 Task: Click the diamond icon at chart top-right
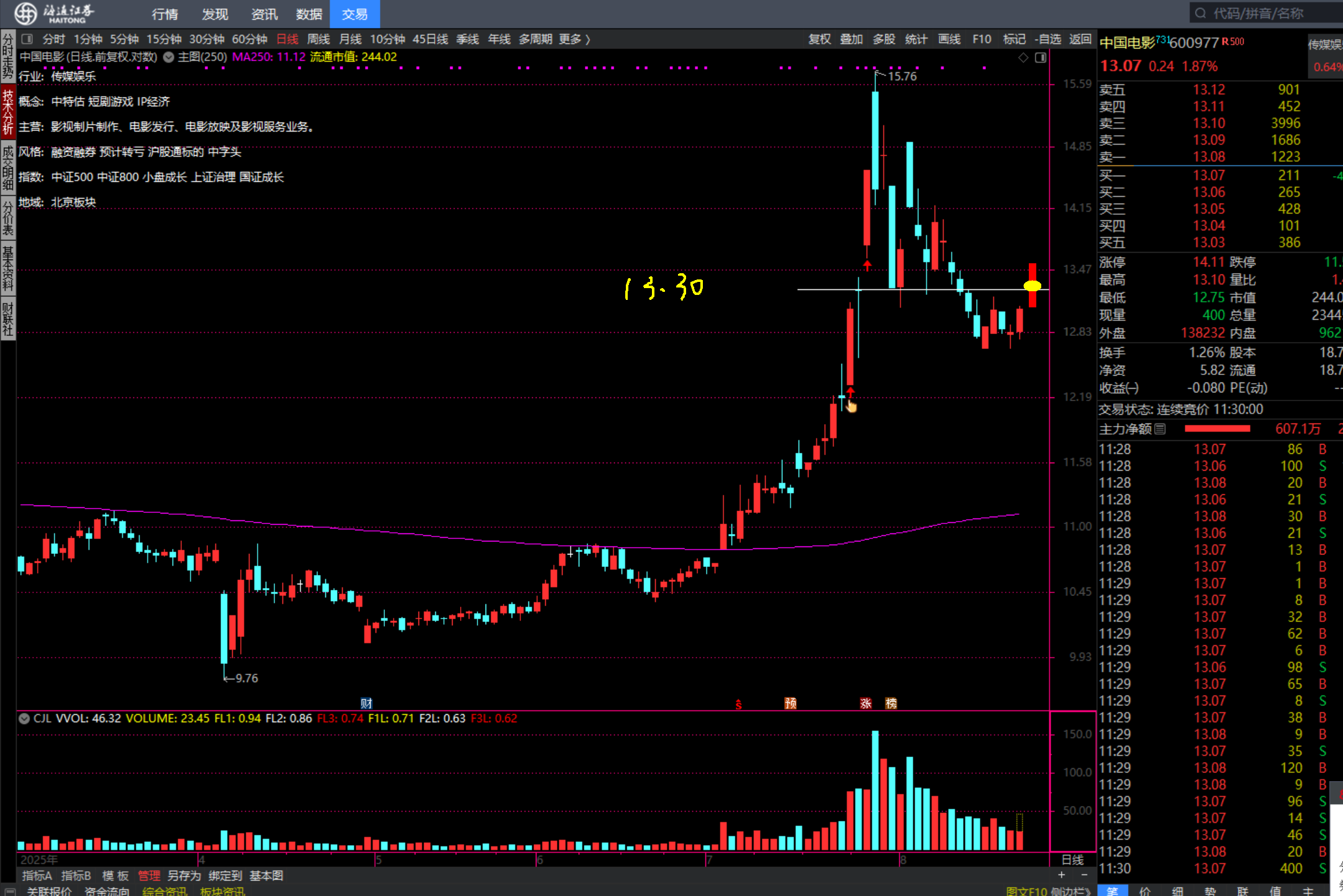[1023, 58]
